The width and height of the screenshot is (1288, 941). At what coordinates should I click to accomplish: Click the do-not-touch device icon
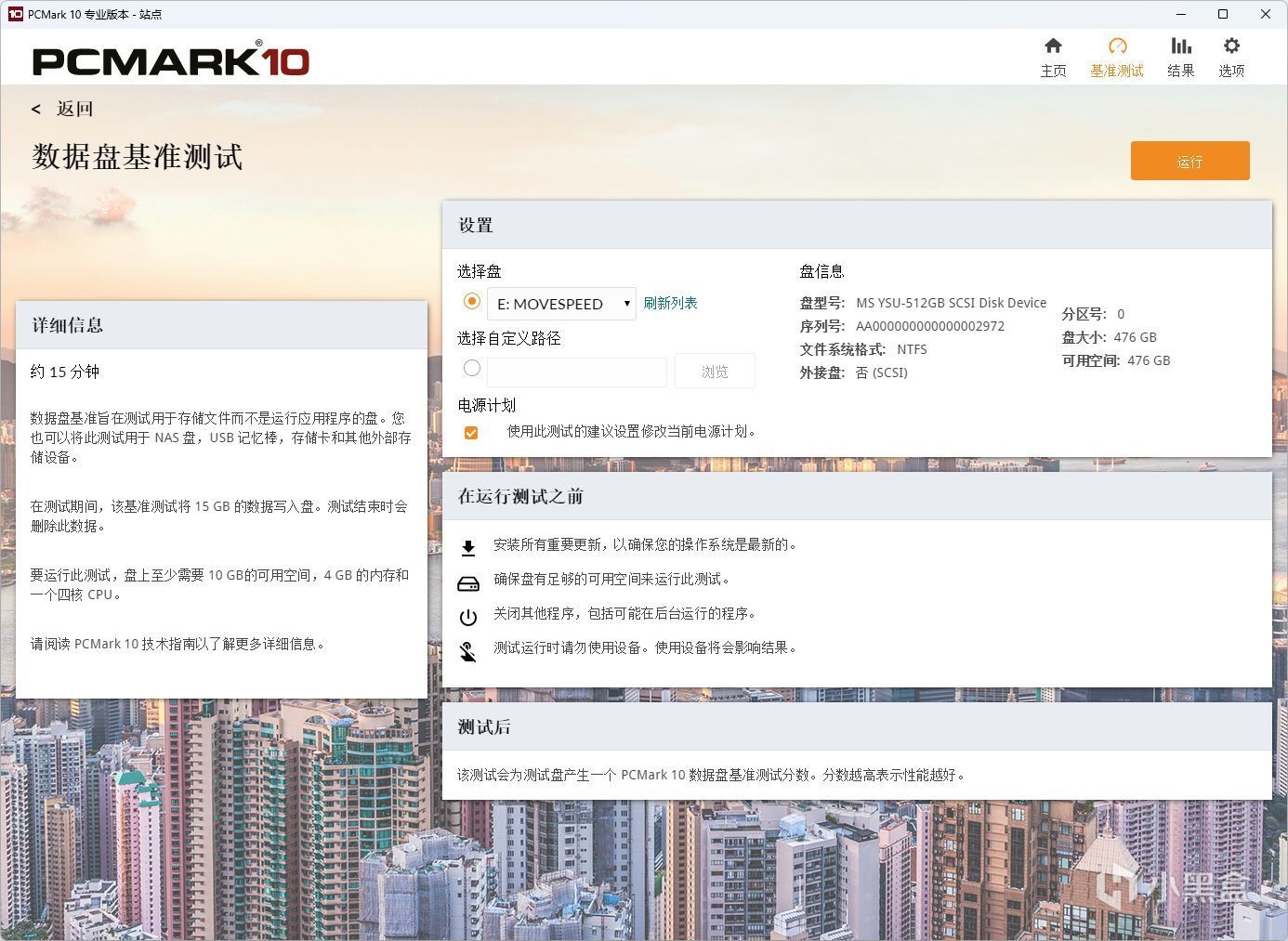pos(468,652)
